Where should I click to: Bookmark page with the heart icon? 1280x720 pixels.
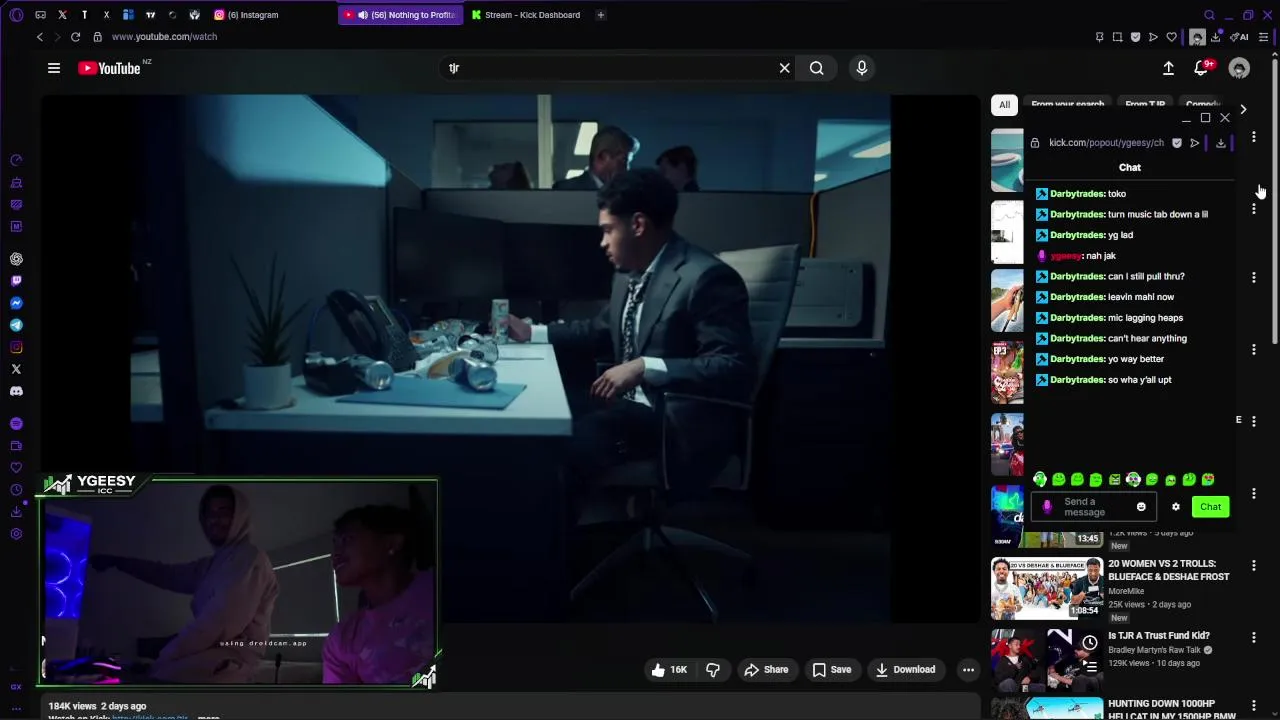click(x=1171, y=37)
